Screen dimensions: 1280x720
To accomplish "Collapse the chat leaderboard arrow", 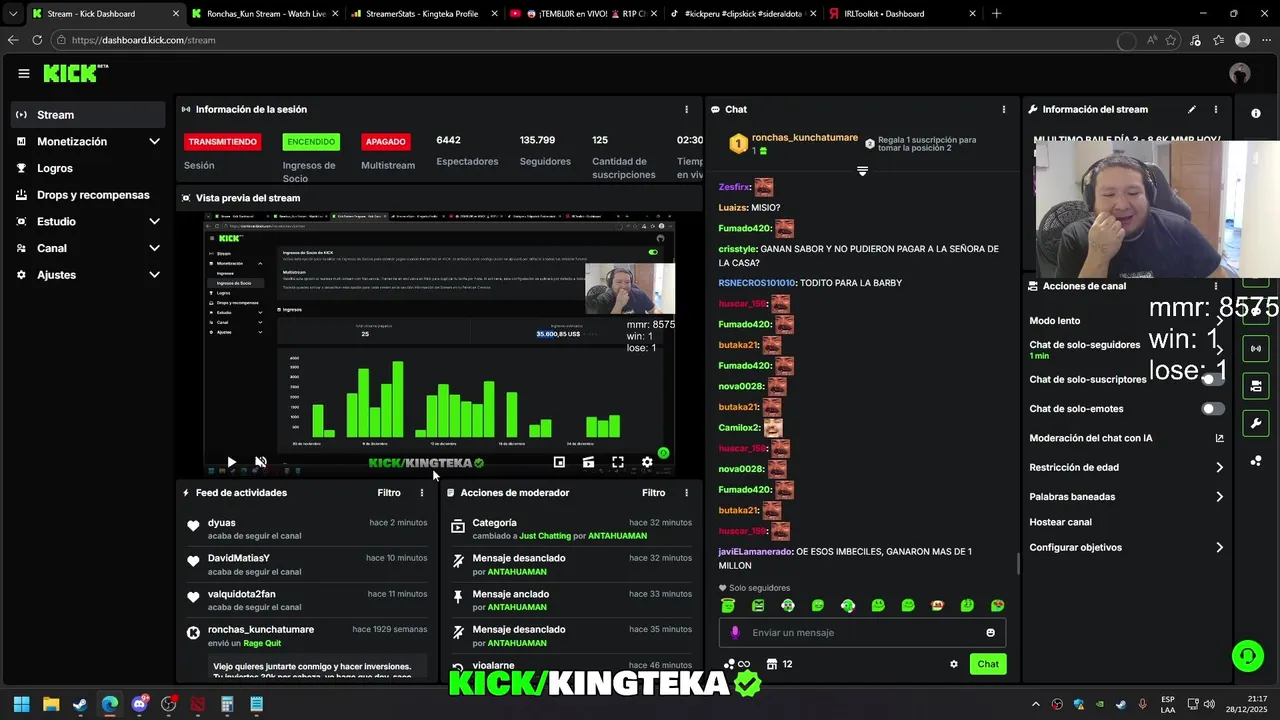I will click(x=862, y=171).
